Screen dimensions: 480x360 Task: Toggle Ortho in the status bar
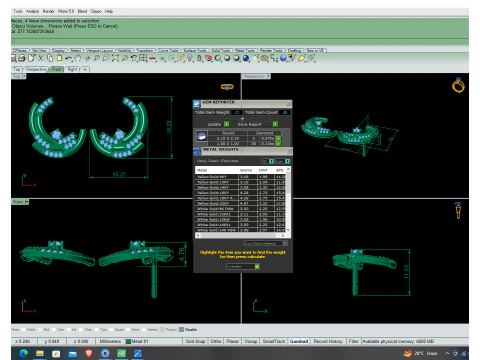coord(216,341)
